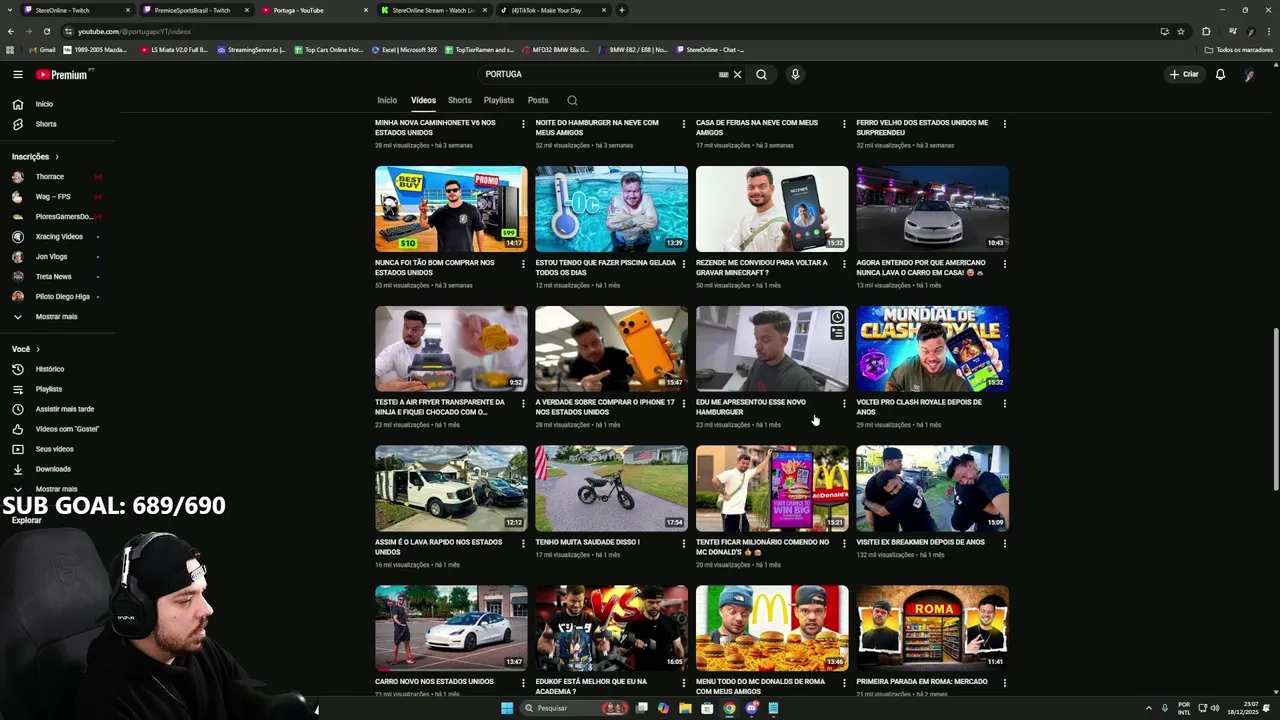1280x720 pixels.
Task: Expand the Inscrições section chevron
Action: (x=57, y=157)
